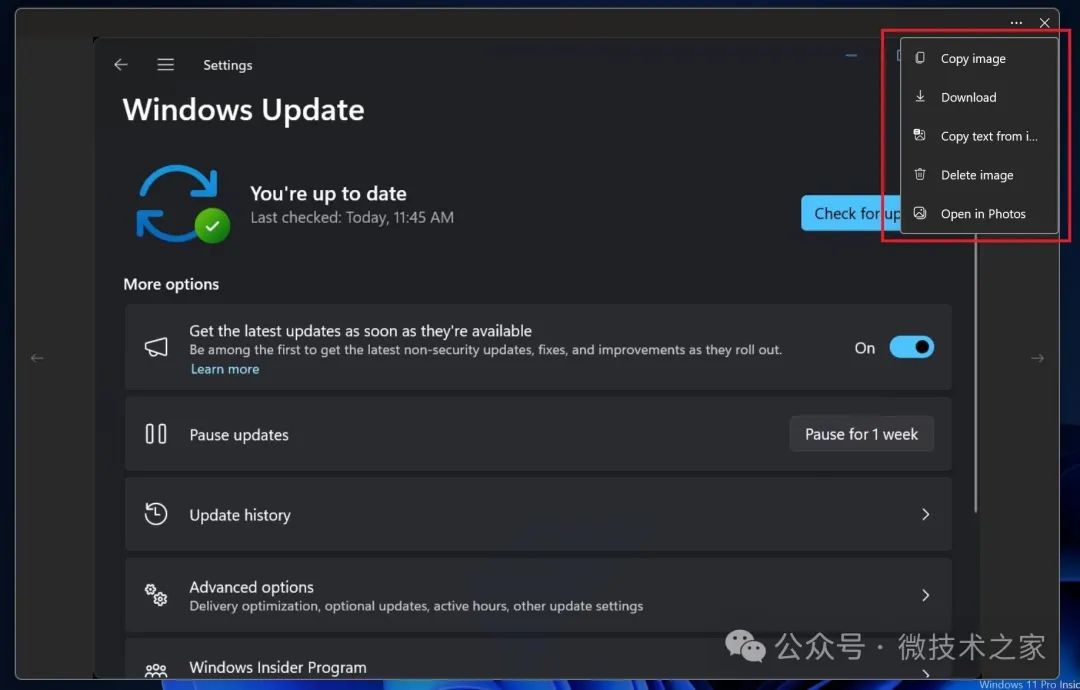Viewport: 1080px width, 690px height.
Task: Click Pause for 1 week button
Action: click(862, 434)
